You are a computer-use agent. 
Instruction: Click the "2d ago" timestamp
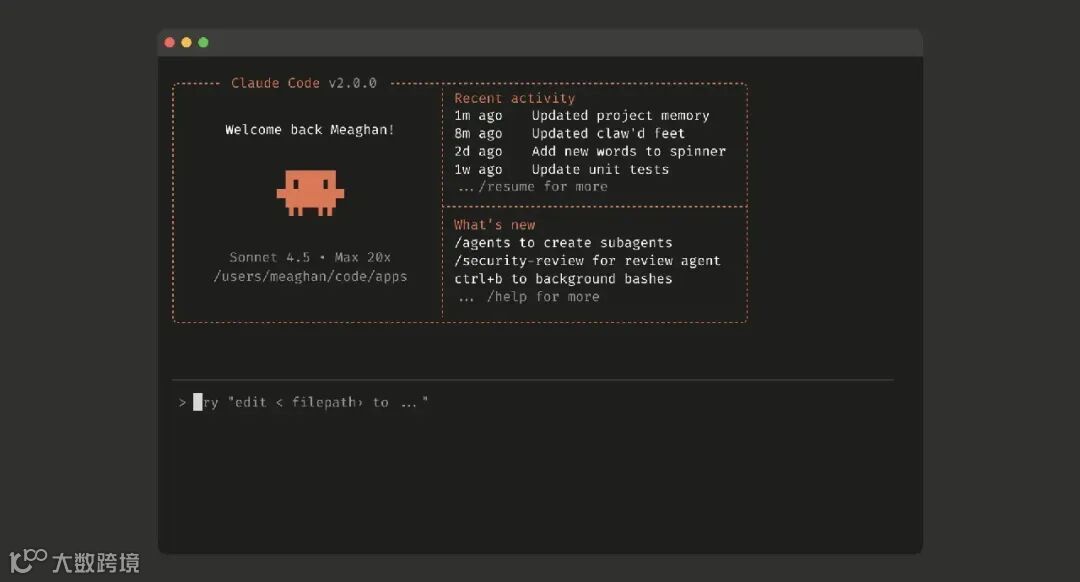coord(478,152)
